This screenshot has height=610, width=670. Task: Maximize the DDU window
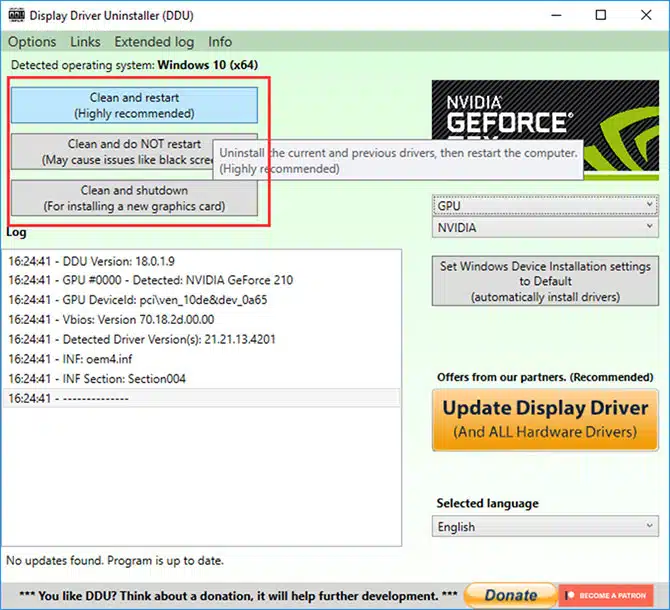(x=601, y=15)
